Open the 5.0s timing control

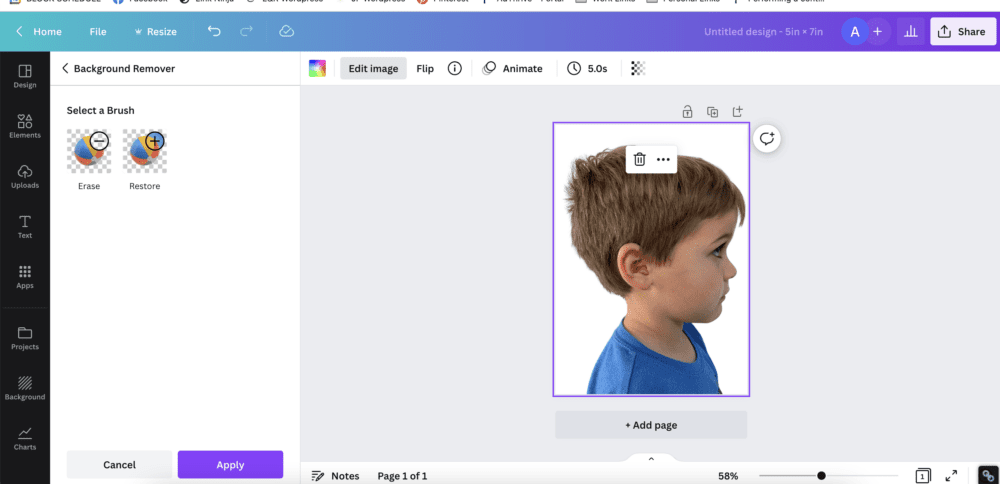click(587, 68)
